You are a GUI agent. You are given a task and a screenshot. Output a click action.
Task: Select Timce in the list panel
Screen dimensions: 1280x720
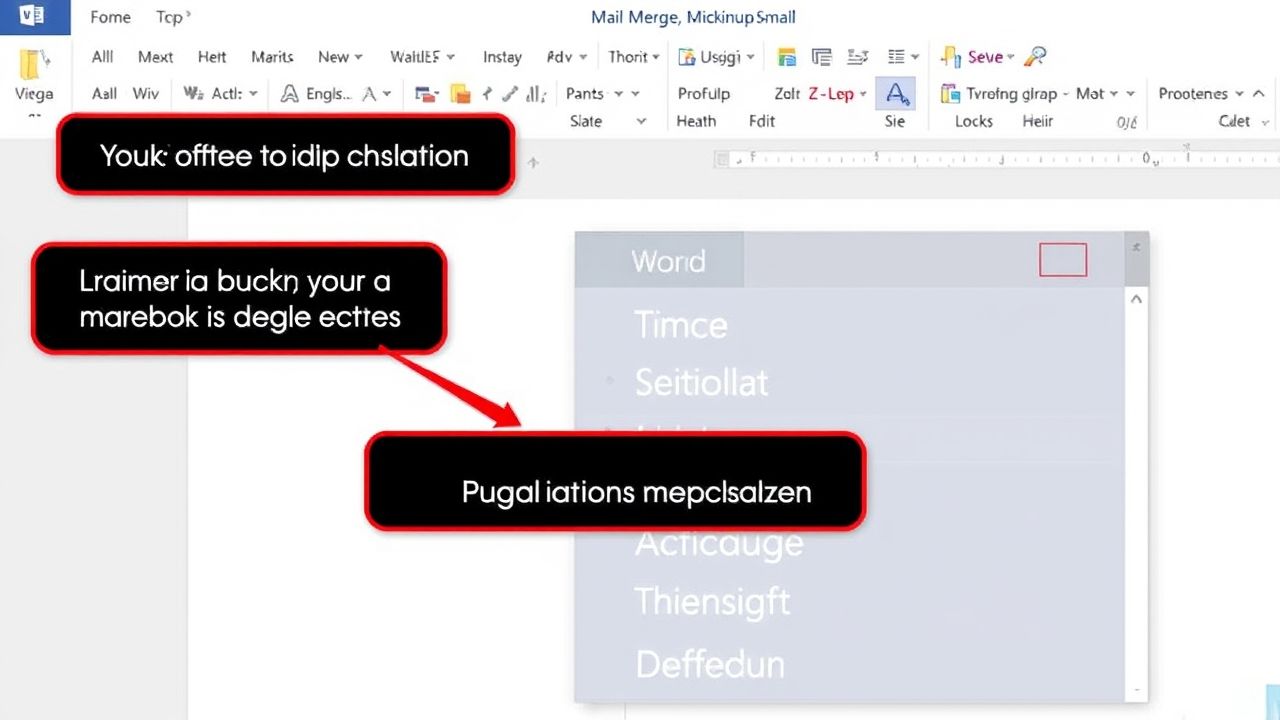click(680, 325)
